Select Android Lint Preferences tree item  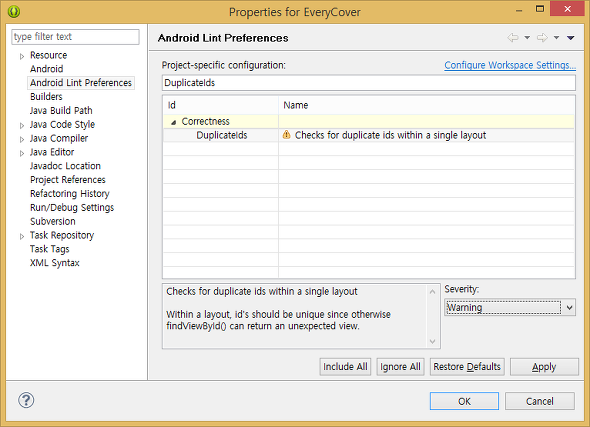click(x=81, y=83)
